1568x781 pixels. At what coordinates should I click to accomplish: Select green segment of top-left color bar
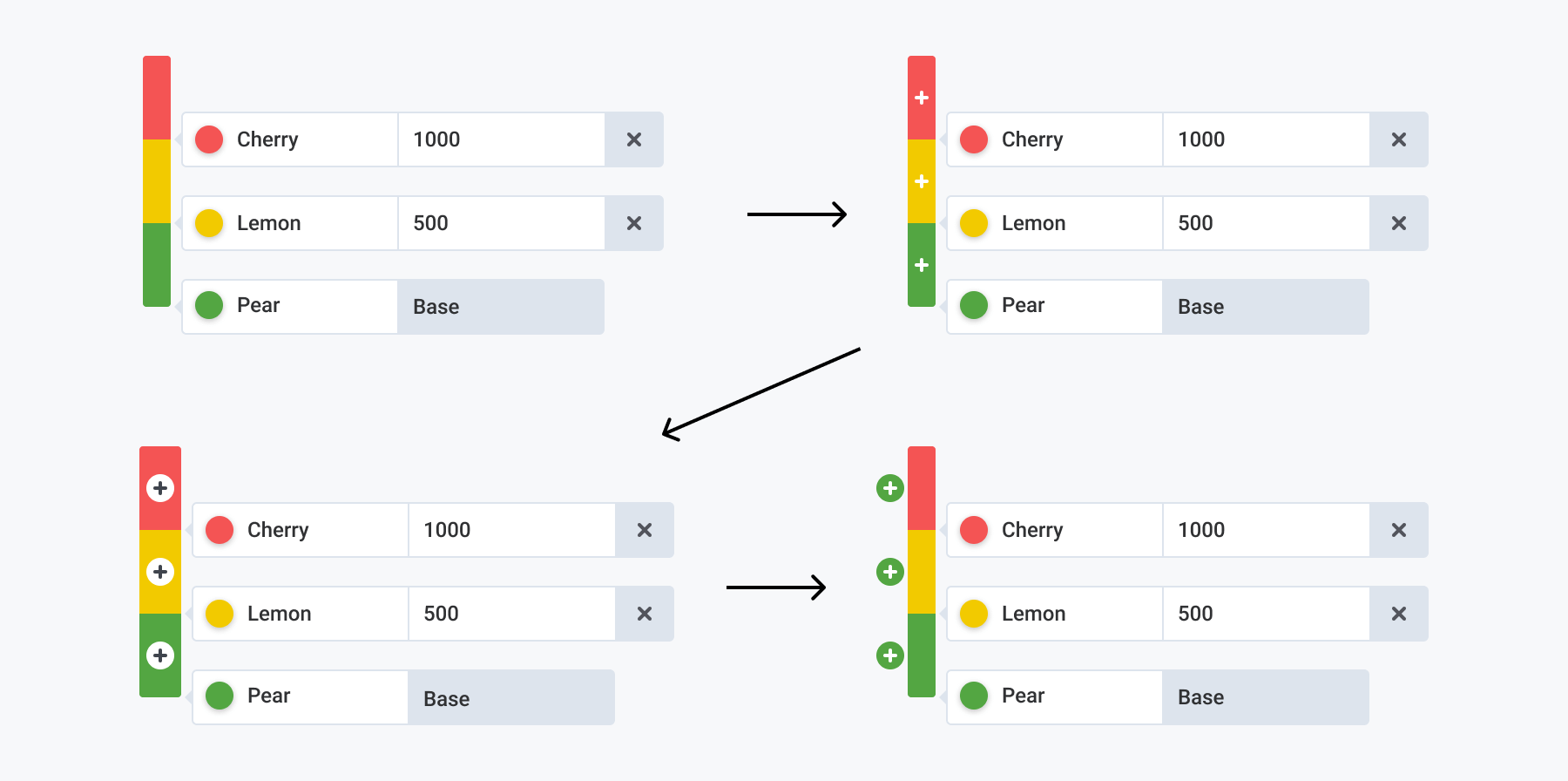click(157, 265)
